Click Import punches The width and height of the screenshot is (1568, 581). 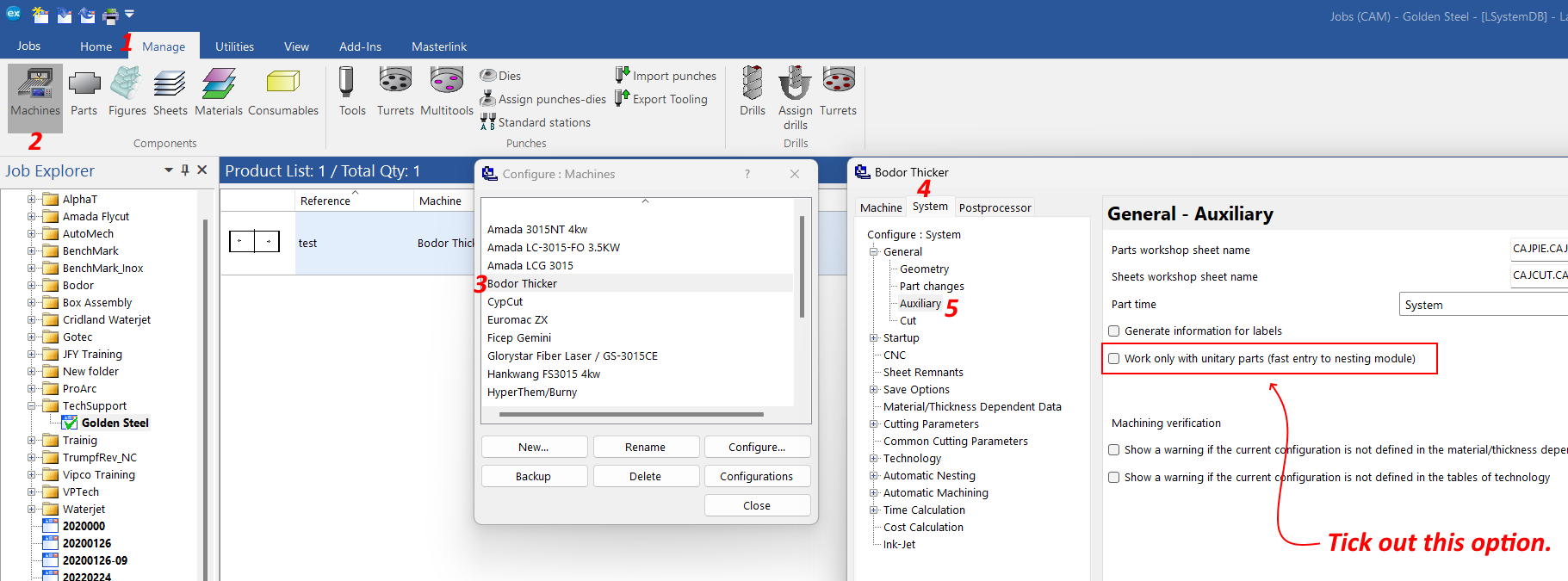point(666,76)
